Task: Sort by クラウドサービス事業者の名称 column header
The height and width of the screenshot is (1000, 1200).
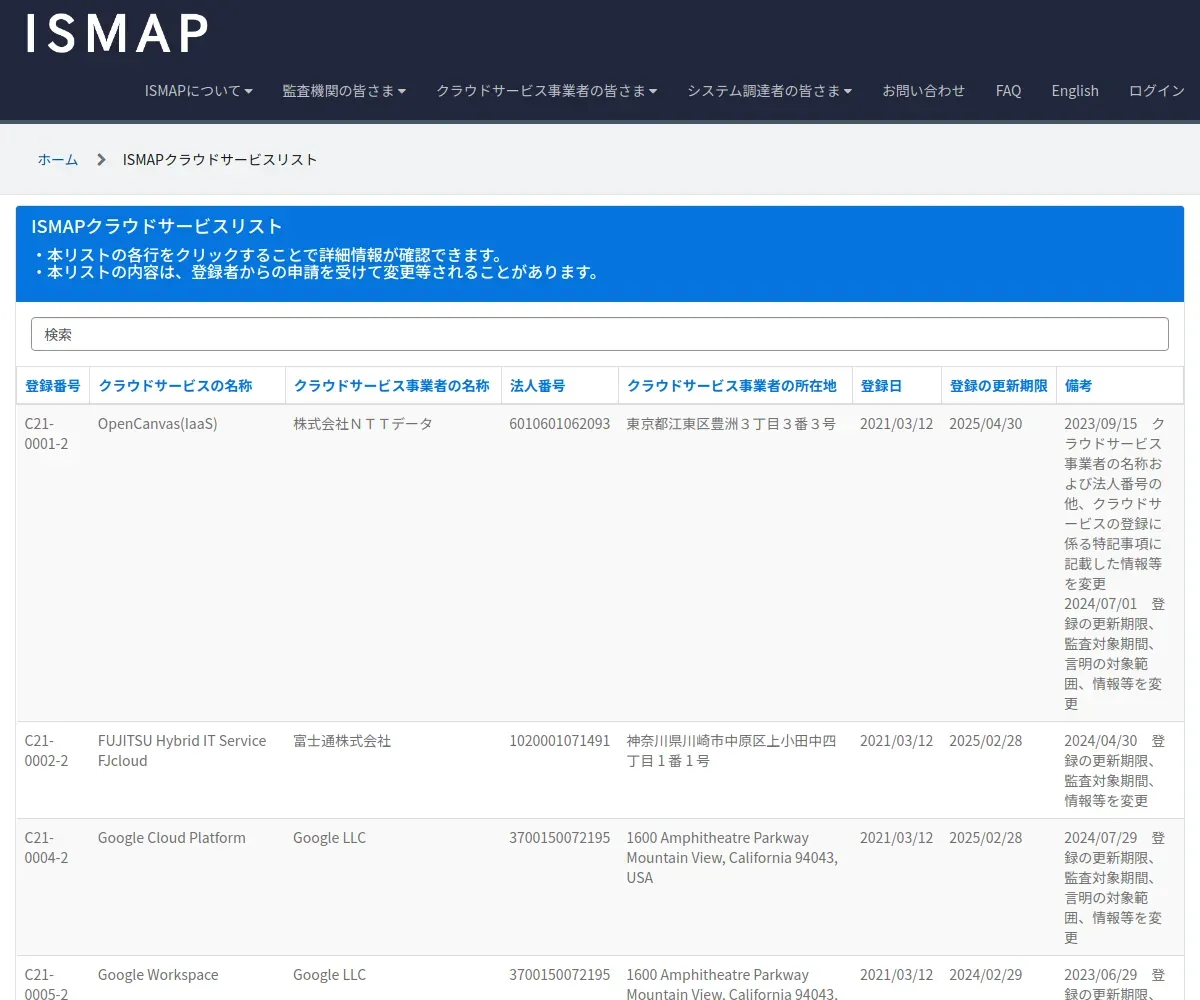Action: pos(392,386)
